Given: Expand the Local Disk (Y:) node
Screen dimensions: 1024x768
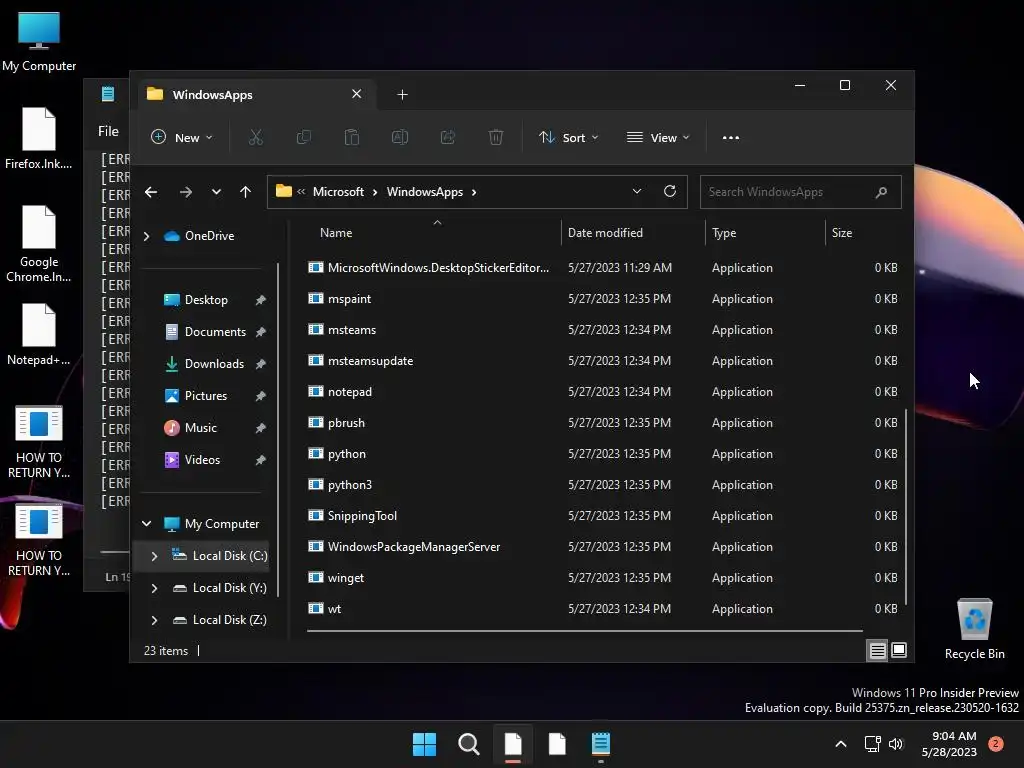Looking at the screenshot, I should click(x=154, y=588).
